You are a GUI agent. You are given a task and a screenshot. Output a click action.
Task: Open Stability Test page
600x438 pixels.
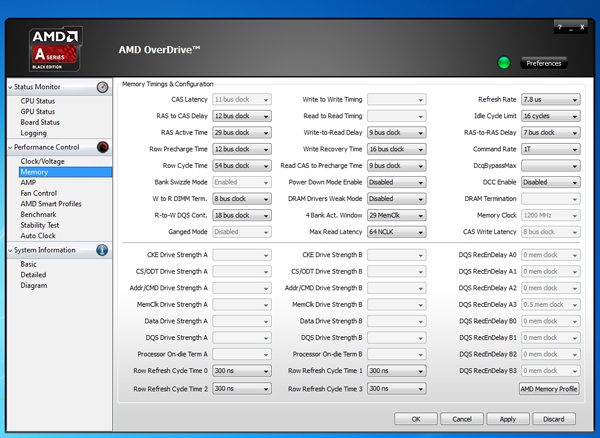tap(40, 225)
